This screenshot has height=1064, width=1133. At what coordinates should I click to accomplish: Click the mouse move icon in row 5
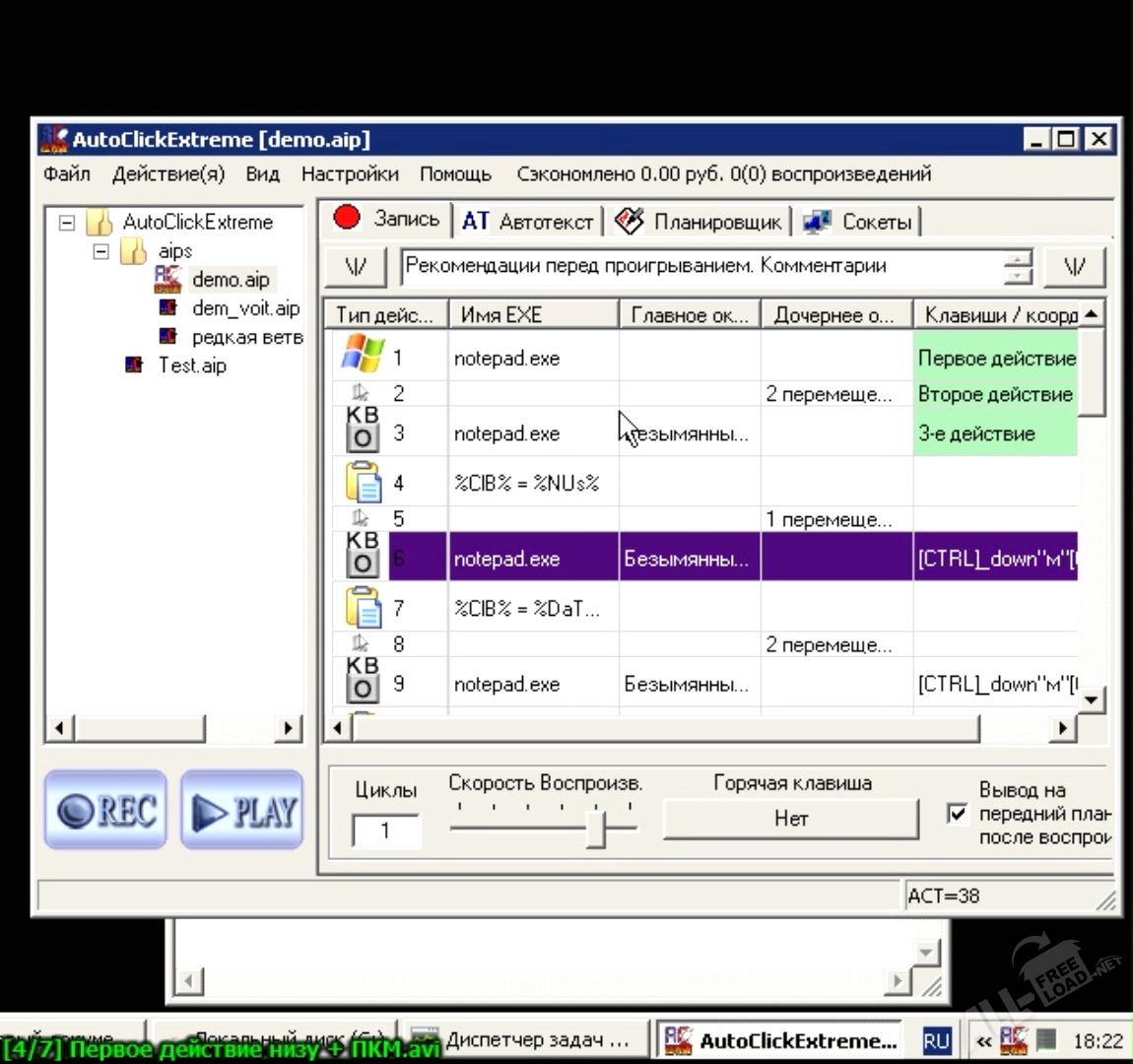(x=361, y=518)
